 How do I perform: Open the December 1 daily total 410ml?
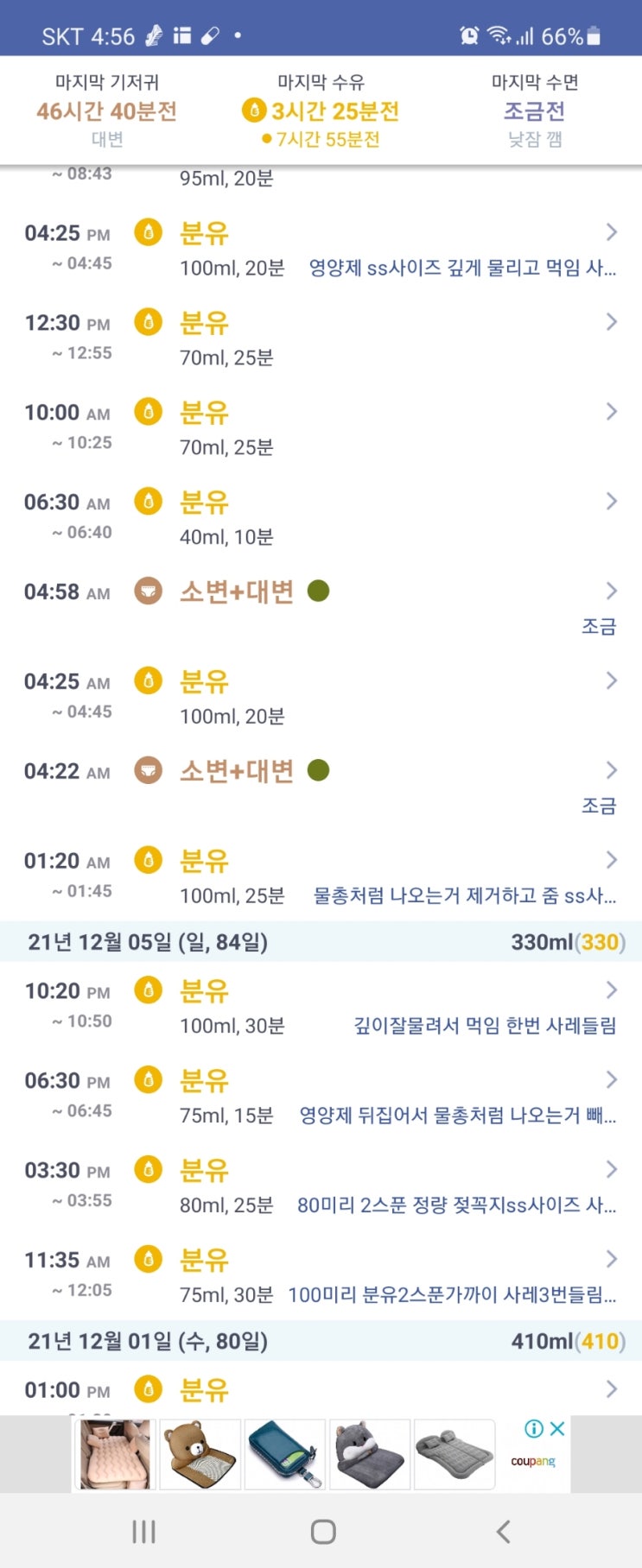[x=567, y=1341]
